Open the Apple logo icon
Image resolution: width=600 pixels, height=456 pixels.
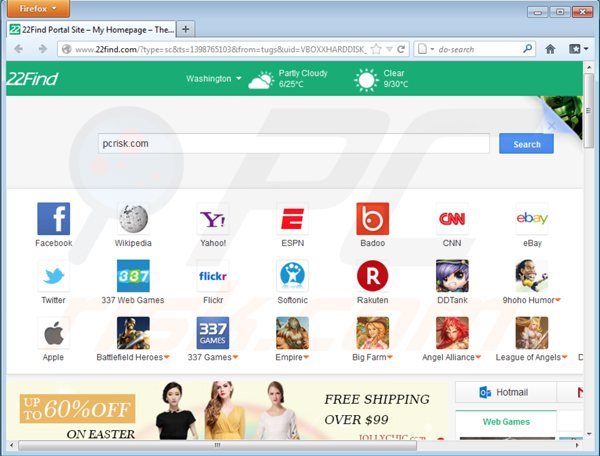pyautogui.click(x=54, y=333)
